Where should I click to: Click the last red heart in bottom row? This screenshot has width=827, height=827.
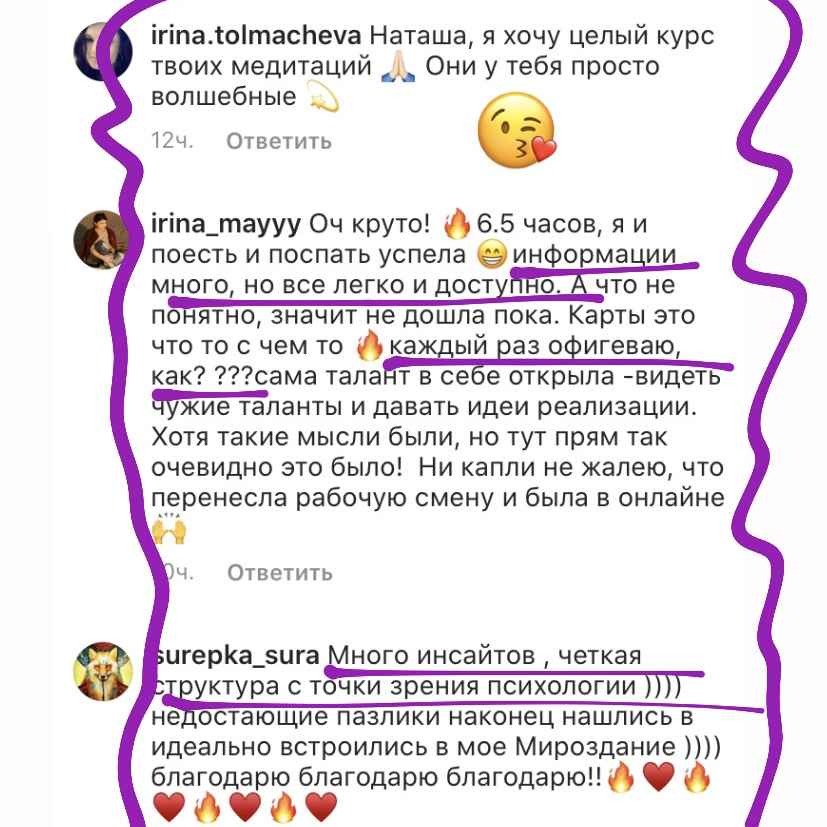[x=321, y=807]
